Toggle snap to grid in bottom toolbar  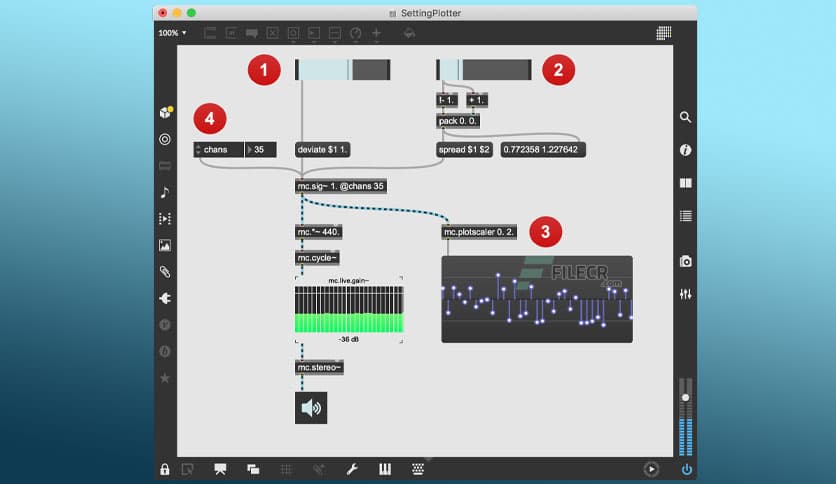point(319,469)
